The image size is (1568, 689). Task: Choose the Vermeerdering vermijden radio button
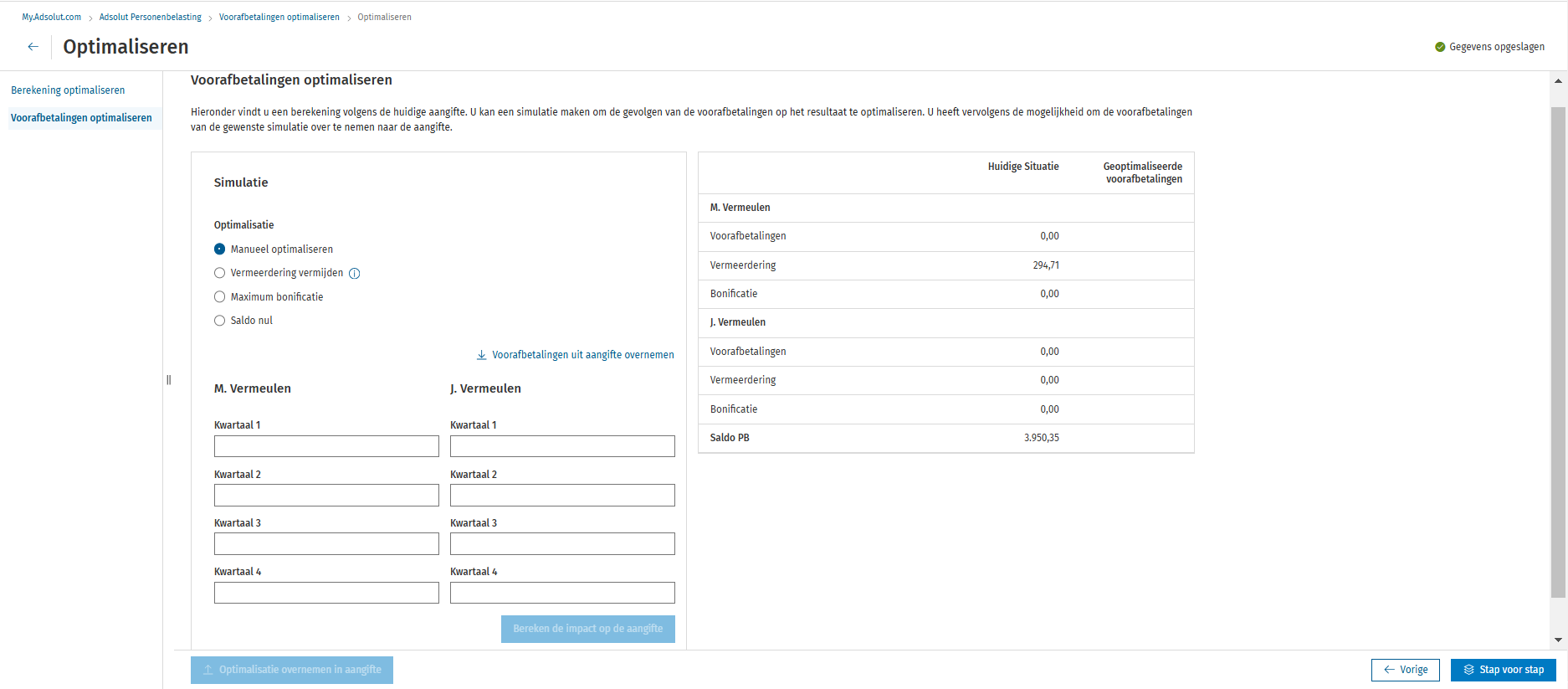click(220, 273)
